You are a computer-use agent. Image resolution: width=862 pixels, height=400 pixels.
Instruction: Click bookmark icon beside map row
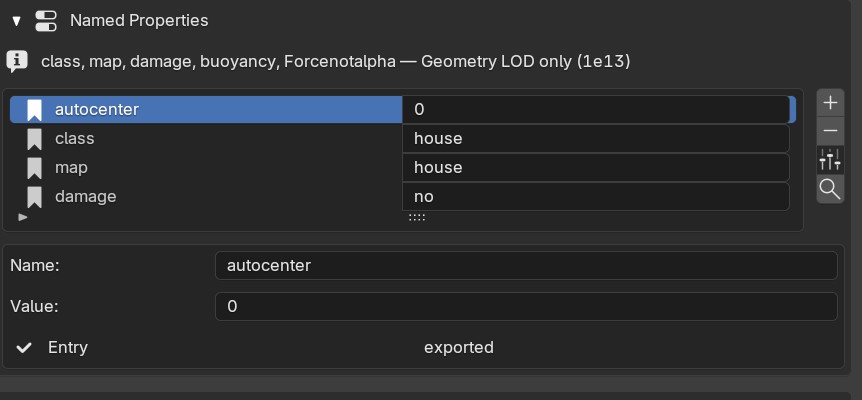click(35, 168)
